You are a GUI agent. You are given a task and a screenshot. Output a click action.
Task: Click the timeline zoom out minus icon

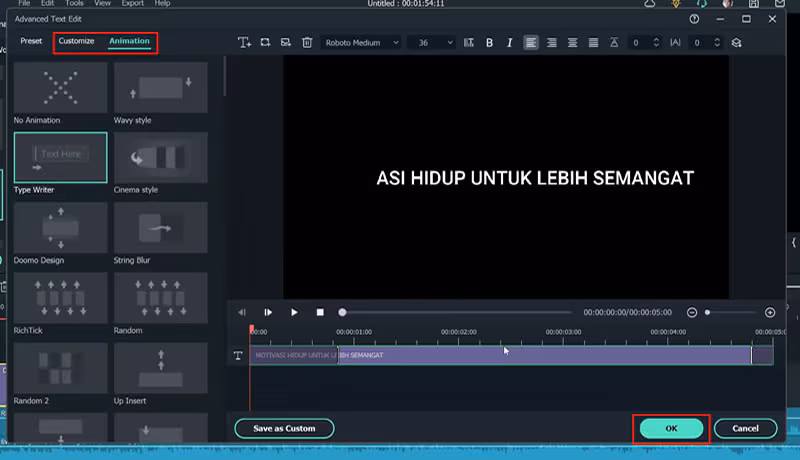692,312
